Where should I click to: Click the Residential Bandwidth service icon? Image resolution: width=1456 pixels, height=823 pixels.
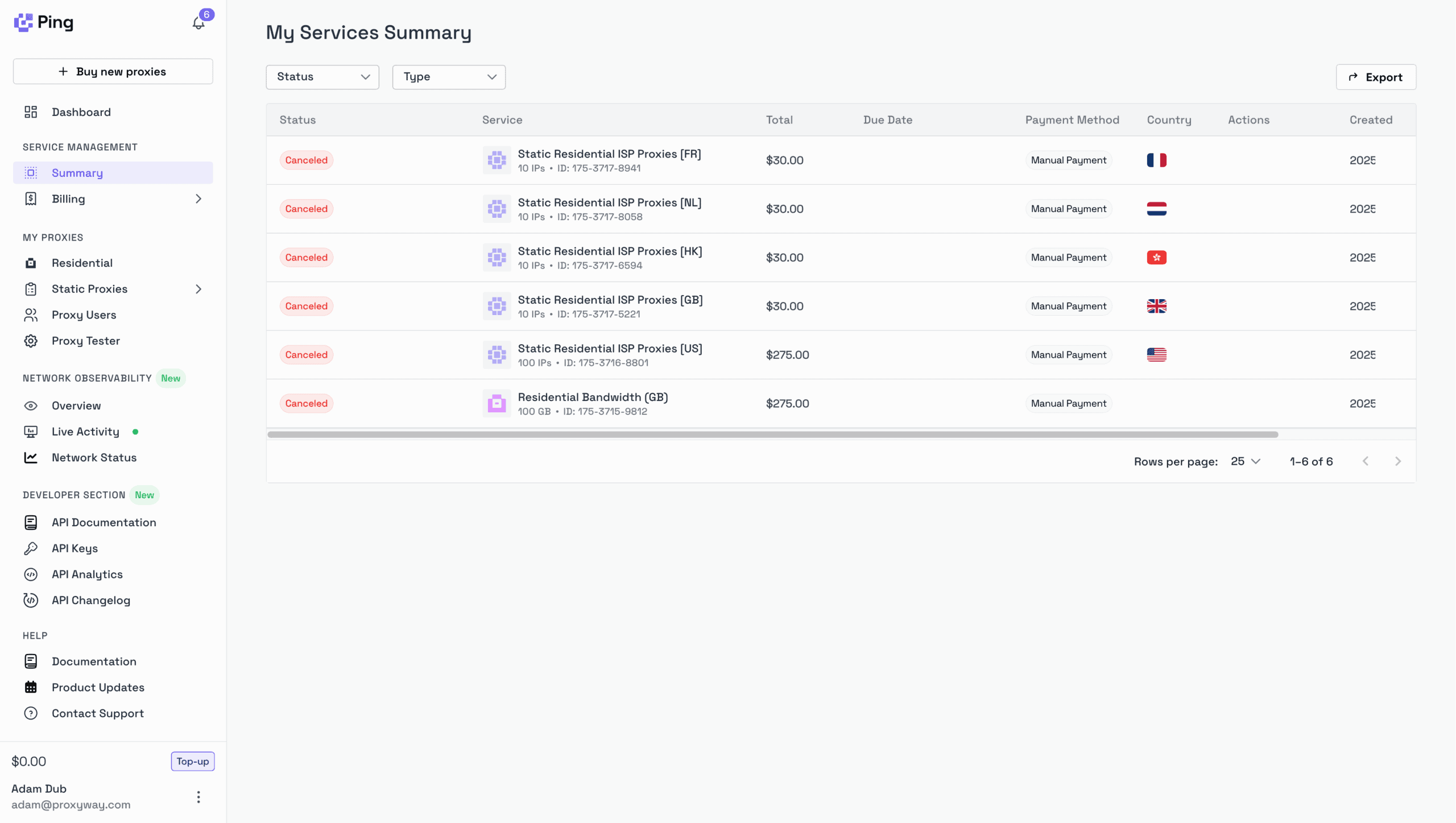click(x=497, y=403)
